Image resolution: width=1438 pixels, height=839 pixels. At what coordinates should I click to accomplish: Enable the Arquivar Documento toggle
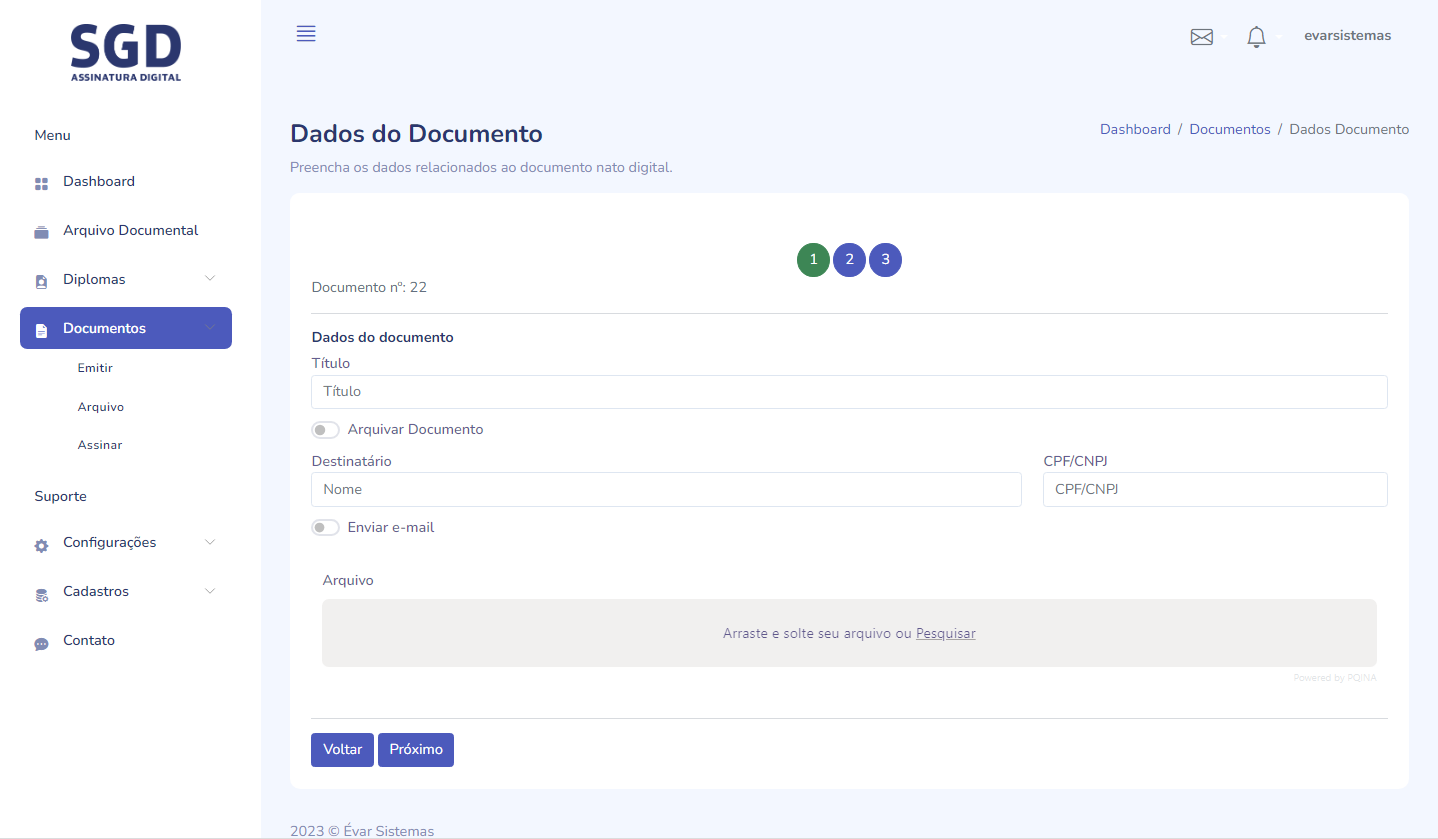(325, 430)
